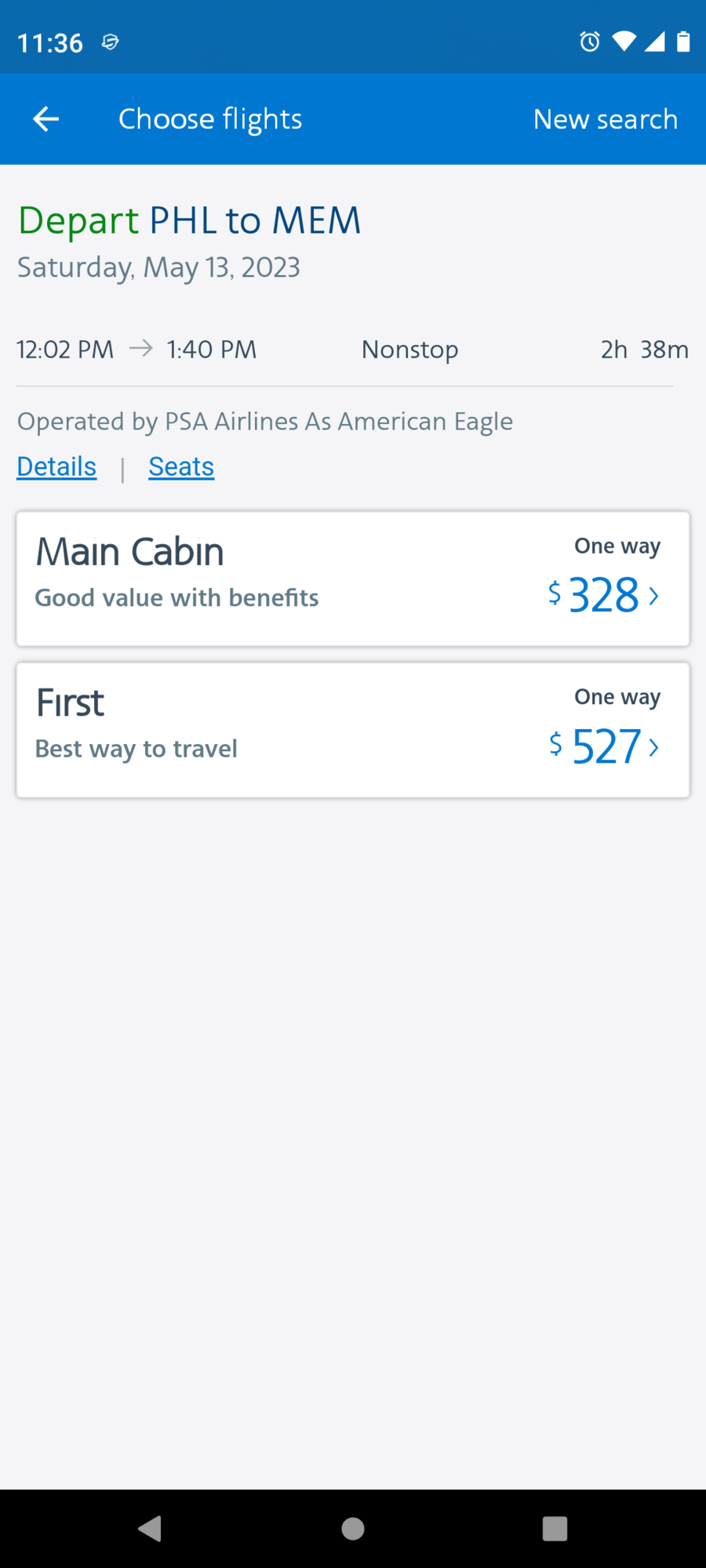Tap the Choose flights header title

(x=210, y=119)
